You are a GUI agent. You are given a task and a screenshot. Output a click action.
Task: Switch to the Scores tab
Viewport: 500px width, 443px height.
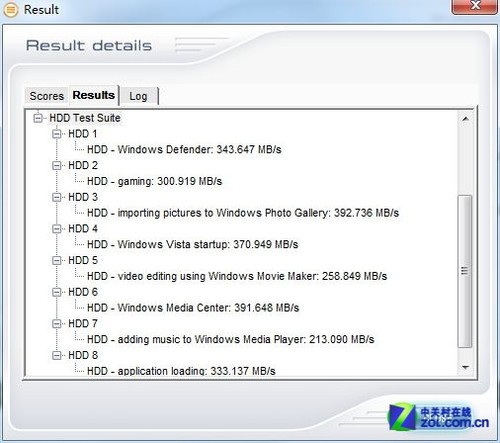coord(46,96)
